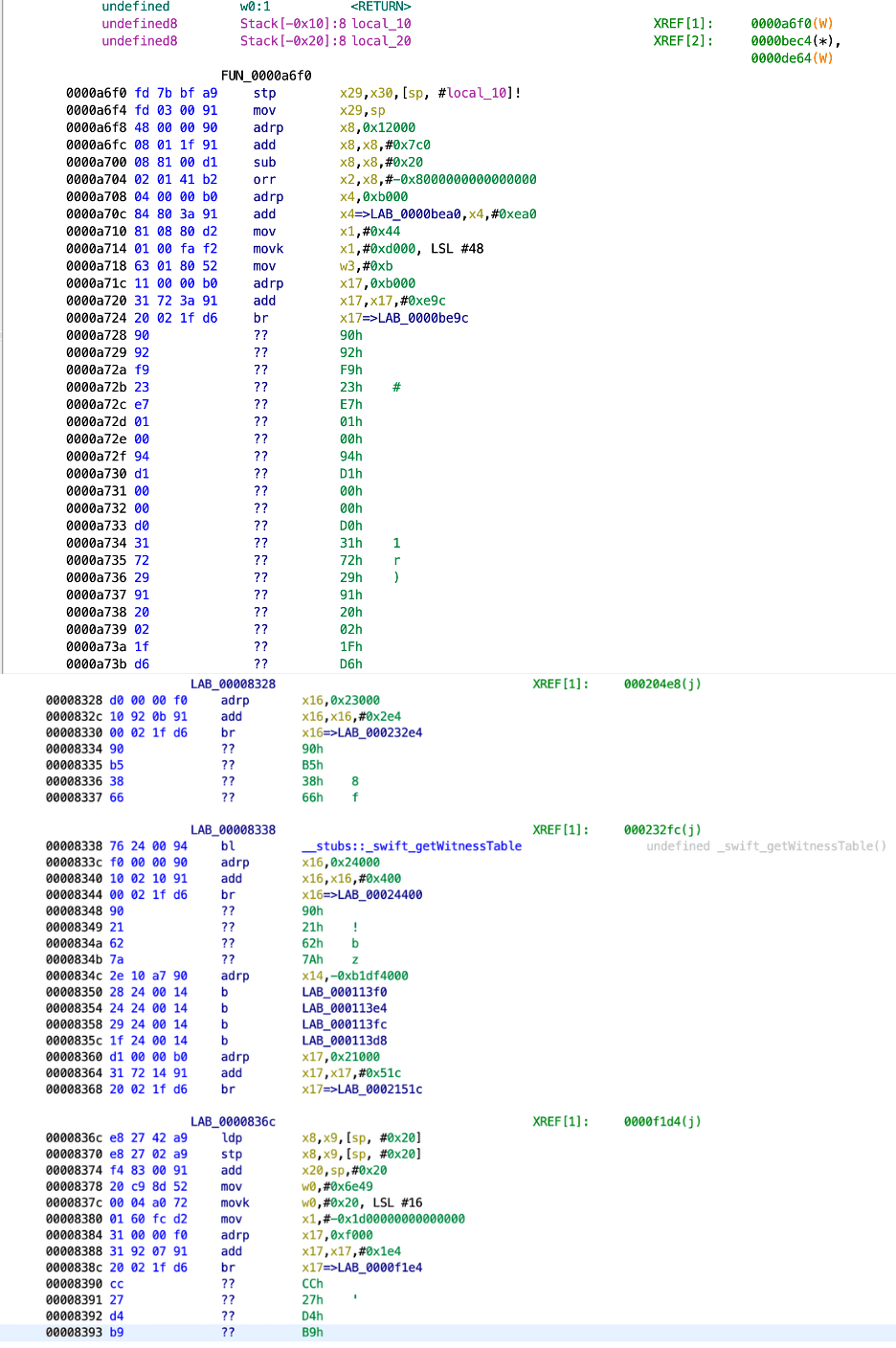Jump to LAB_0000be9c branch target
Viewport: 896px width, 1348px height.
422,318
